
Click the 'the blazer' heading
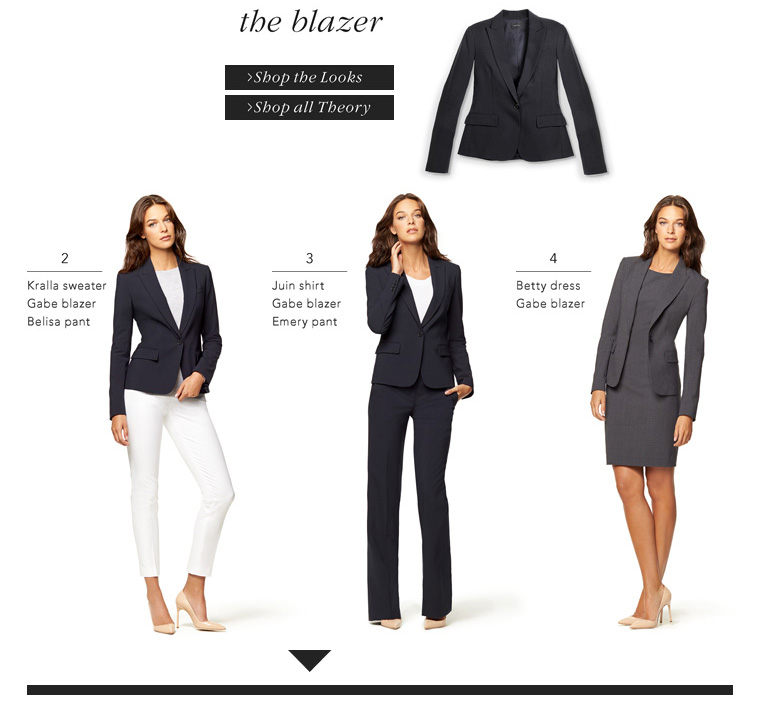point(311,22)
